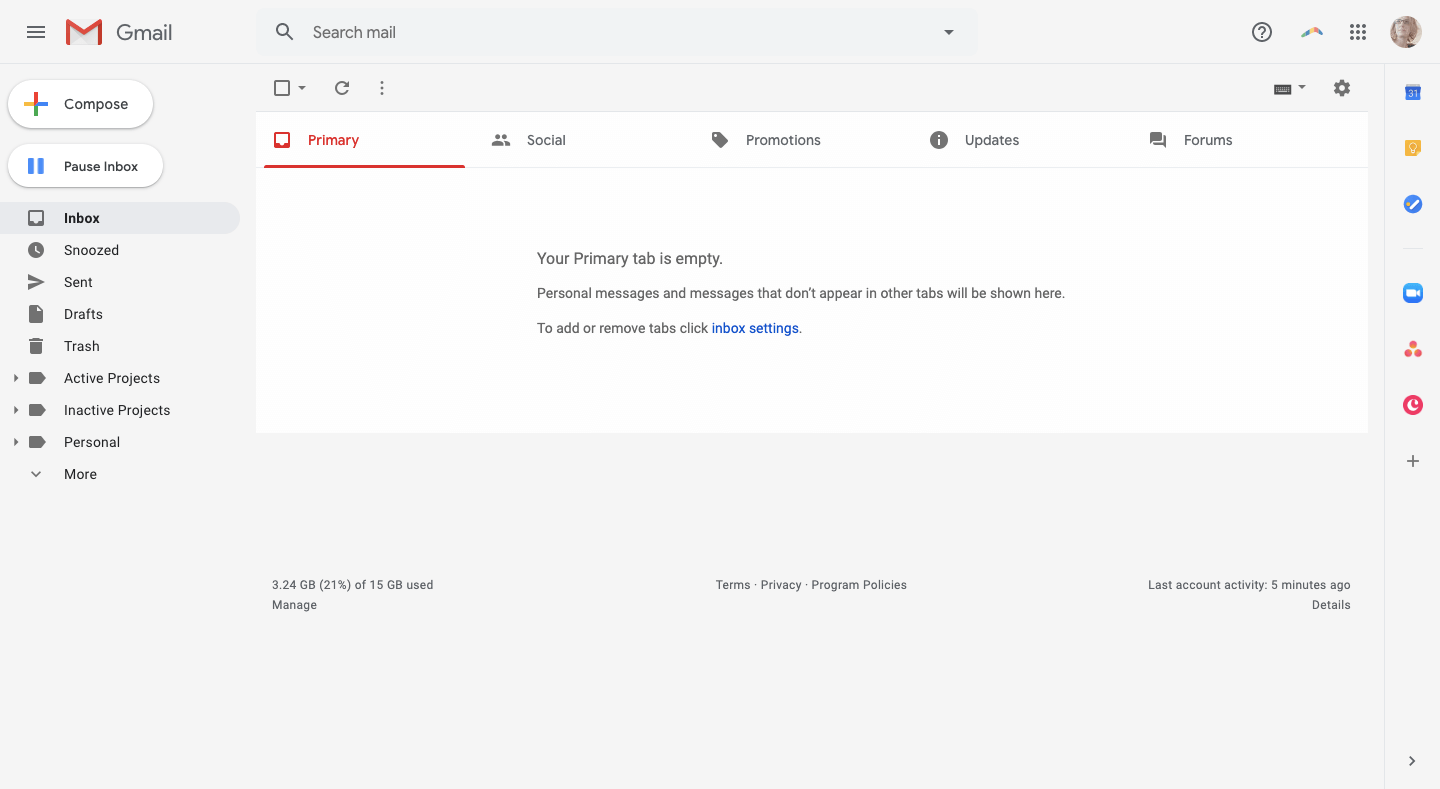The image size is (1440, 789).
Task: Expand the Active Projects label arrow
Action: tap(15, 378)
